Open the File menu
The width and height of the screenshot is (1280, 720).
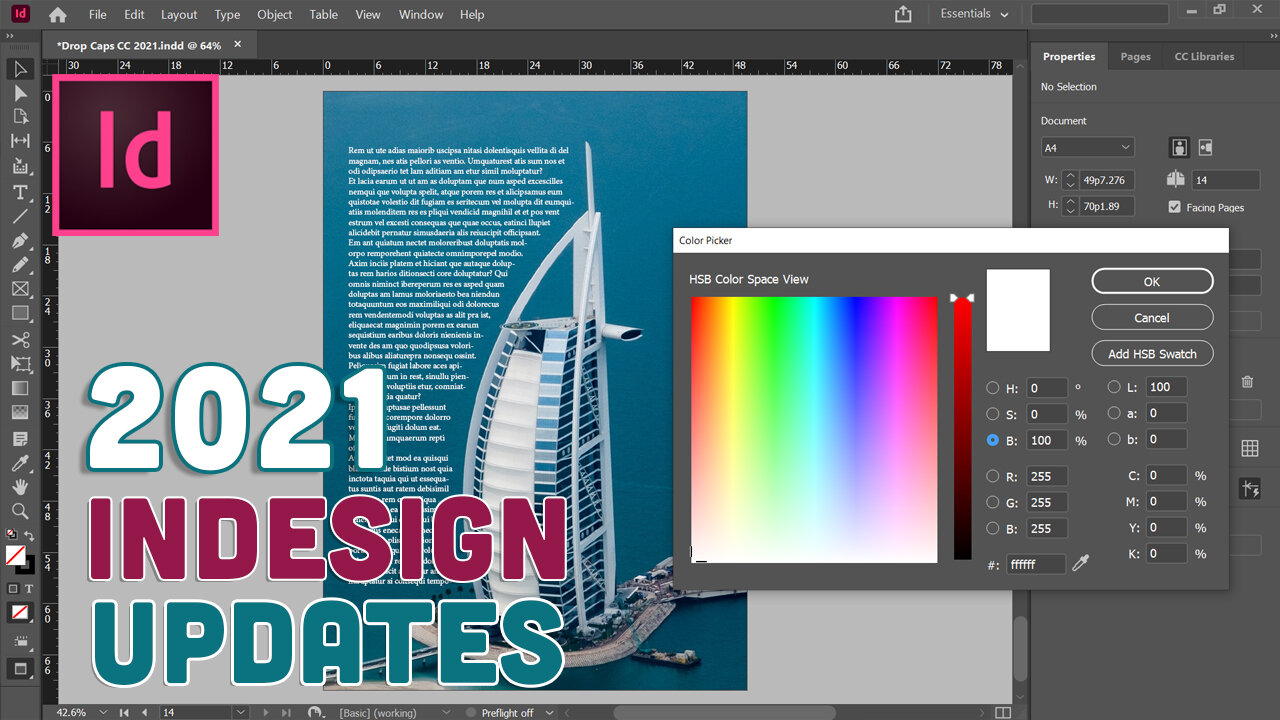[x=97, y=15]
